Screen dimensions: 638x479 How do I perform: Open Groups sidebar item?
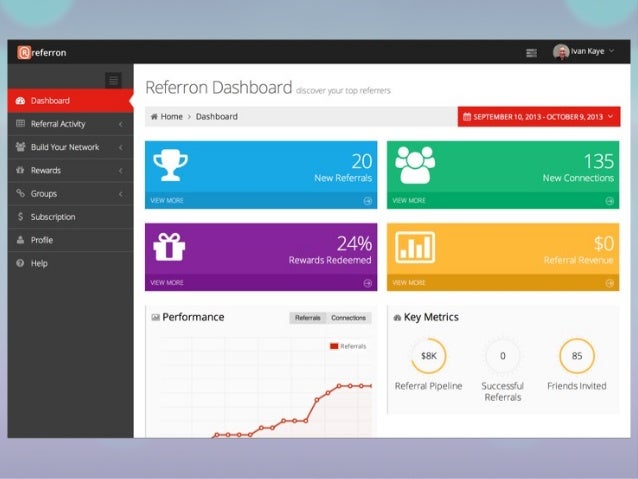[x=70, y=193]
